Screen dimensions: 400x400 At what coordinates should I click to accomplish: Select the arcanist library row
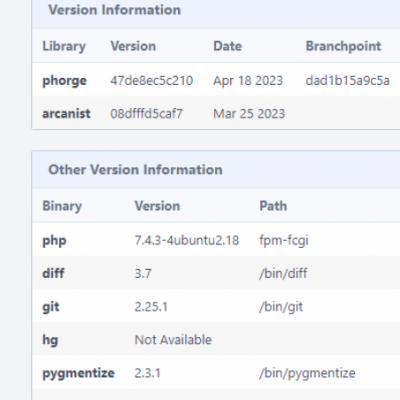216,113
